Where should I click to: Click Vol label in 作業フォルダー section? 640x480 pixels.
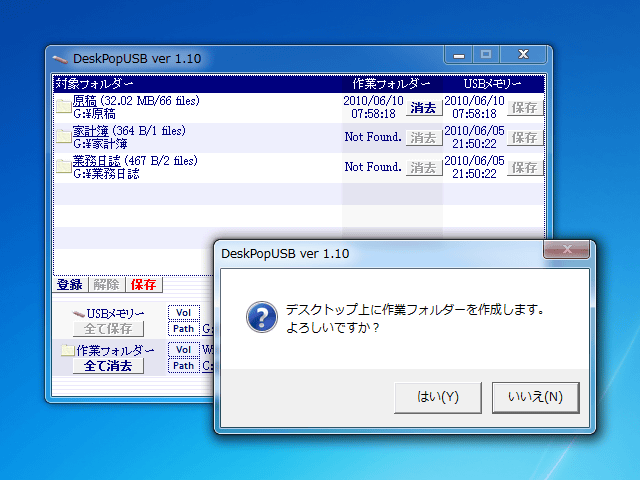coord(184,349)
